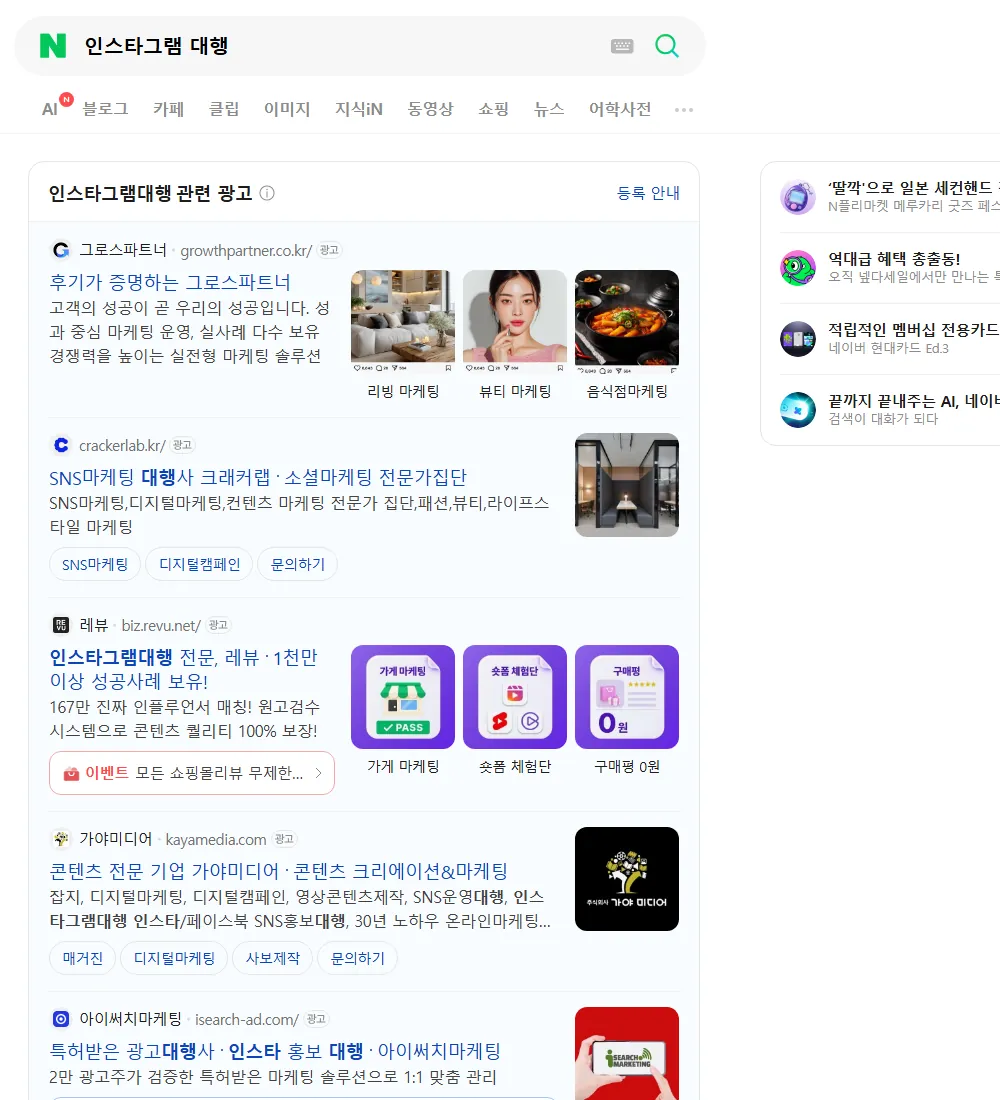Switch to the 블로그 tab
This screenshot has height=1100, width=1000.
(105, 109)
